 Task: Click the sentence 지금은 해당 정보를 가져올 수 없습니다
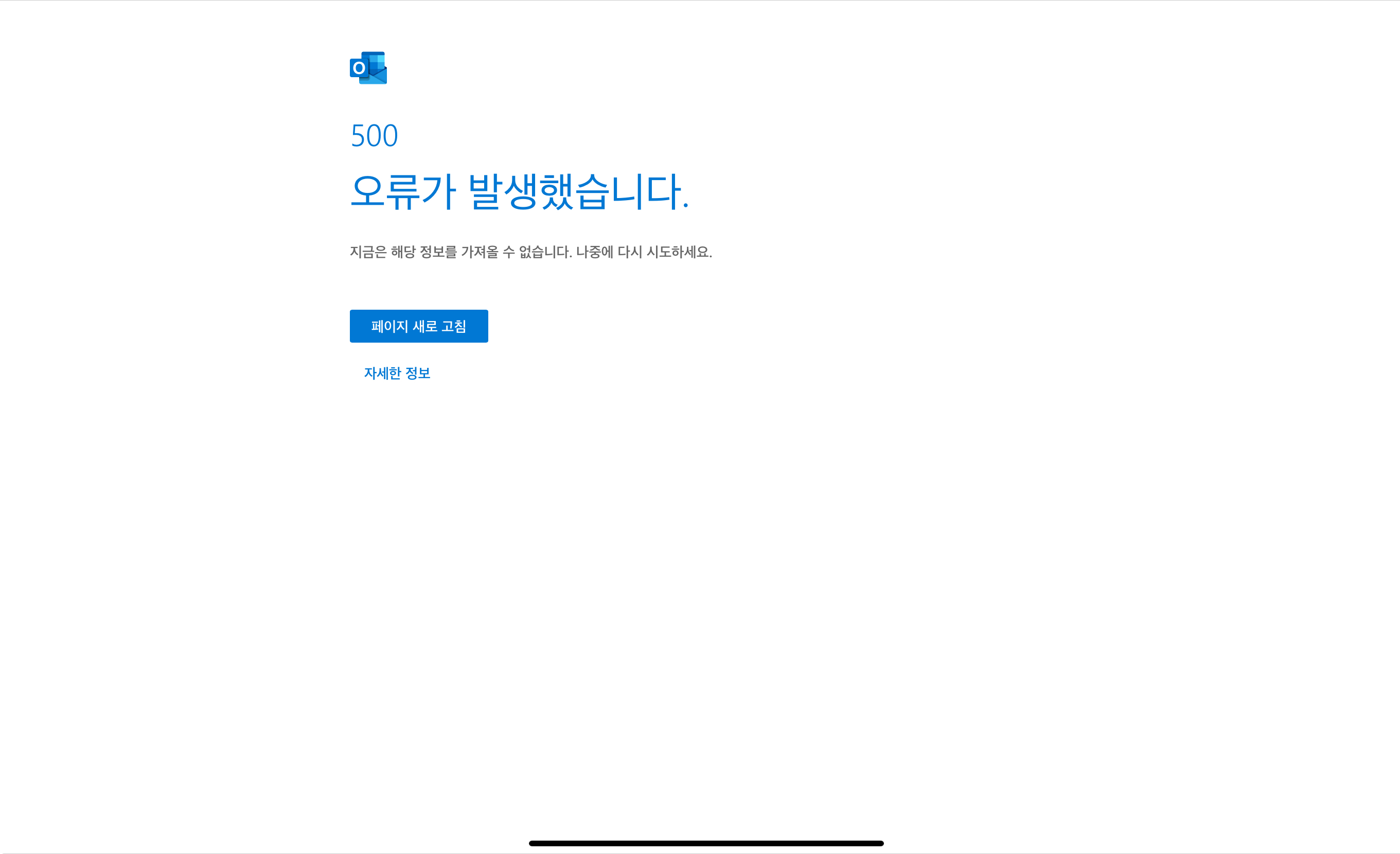click(460, 252)
